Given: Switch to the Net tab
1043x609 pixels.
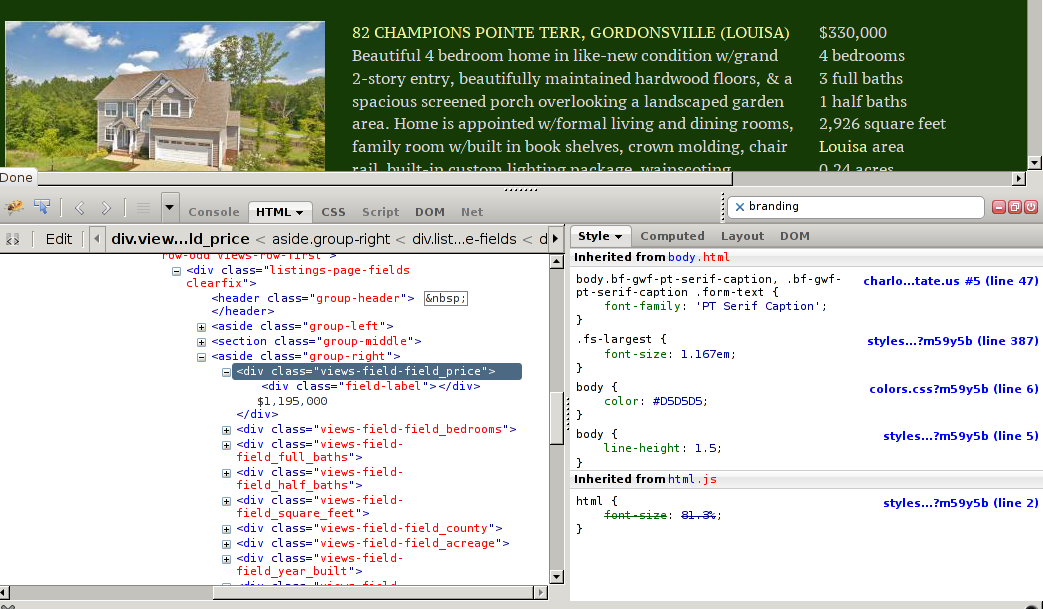Looking at the screenshot, I should 472,212.
